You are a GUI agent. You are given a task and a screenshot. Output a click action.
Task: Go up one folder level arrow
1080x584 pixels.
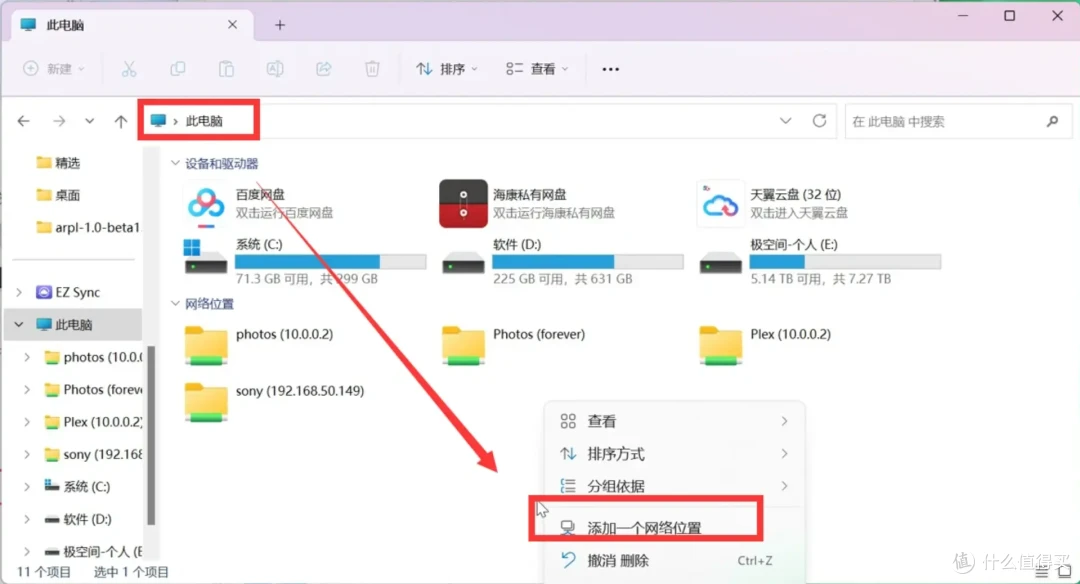click(x=121, y=121)
